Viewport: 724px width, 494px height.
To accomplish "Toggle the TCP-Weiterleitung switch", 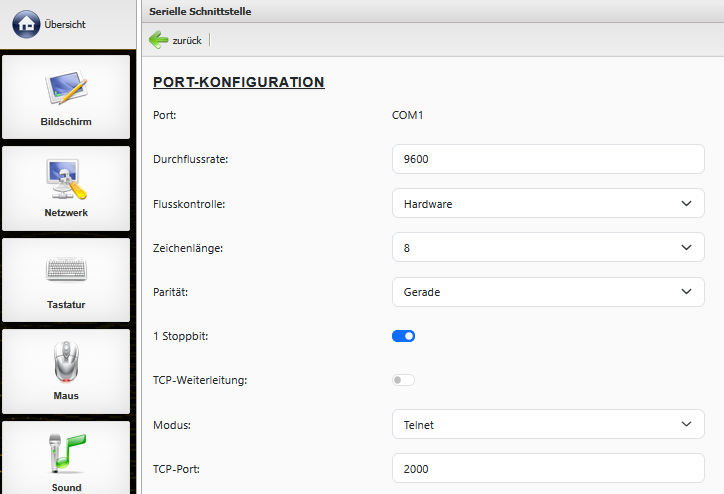I will (403, 380).
